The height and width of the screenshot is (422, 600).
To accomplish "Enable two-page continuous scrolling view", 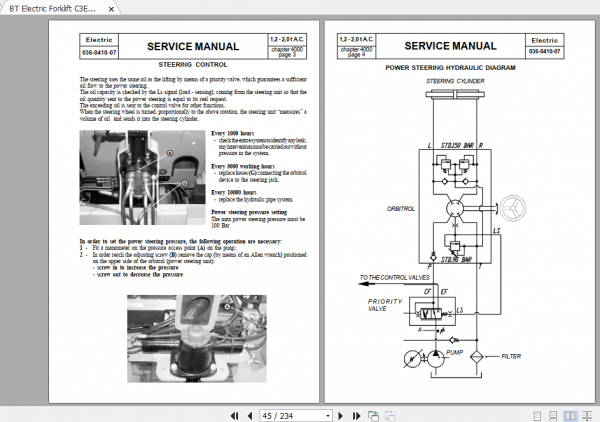I will [x=587, y=416].
